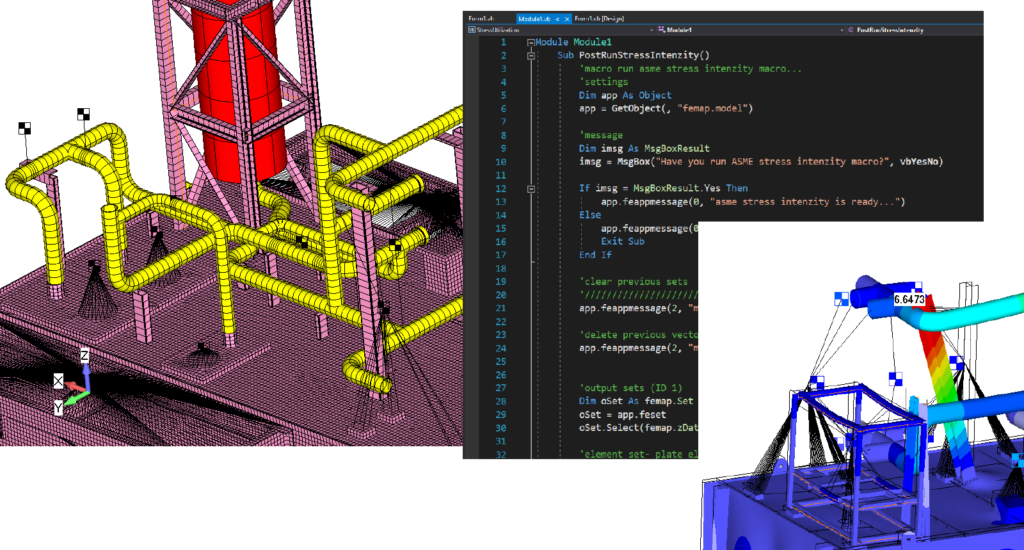Click "Exit Sub" on line 16
The width and height of the screenshot is (1024, 550).
[622, 242]
